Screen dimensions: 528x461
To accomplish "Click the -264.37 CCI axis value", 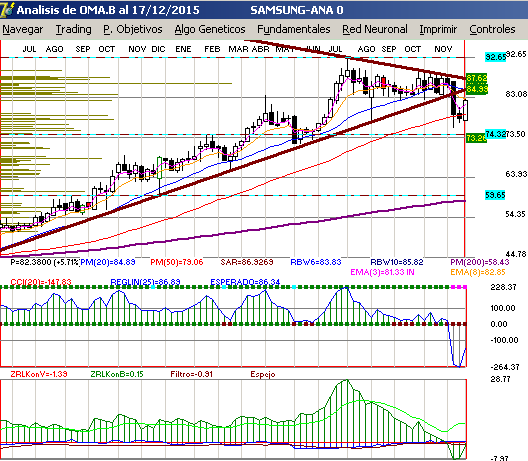I will pos(505,367).
